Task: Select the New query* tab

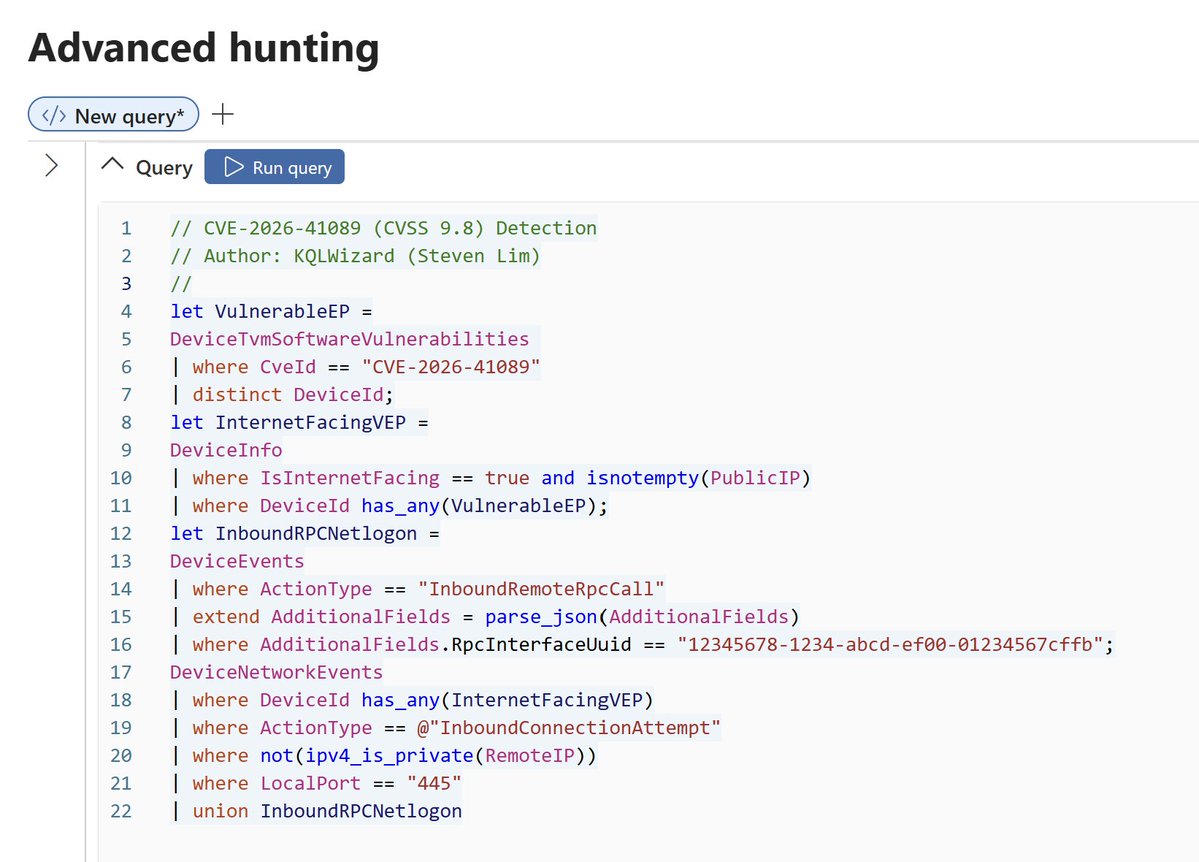Action: 113,115
